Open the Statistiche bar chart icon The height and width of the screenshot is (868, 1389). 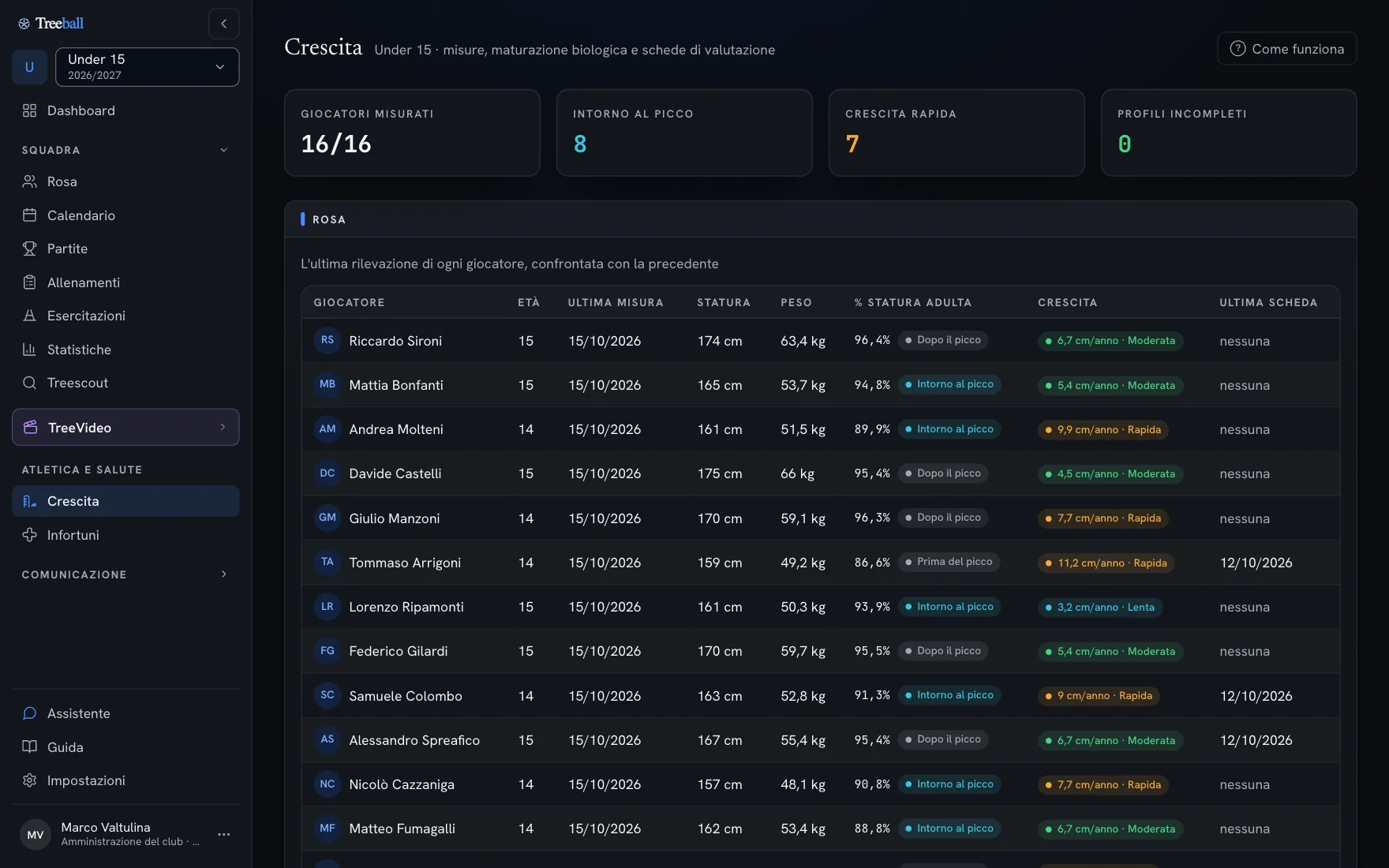(x=29, y=350)
